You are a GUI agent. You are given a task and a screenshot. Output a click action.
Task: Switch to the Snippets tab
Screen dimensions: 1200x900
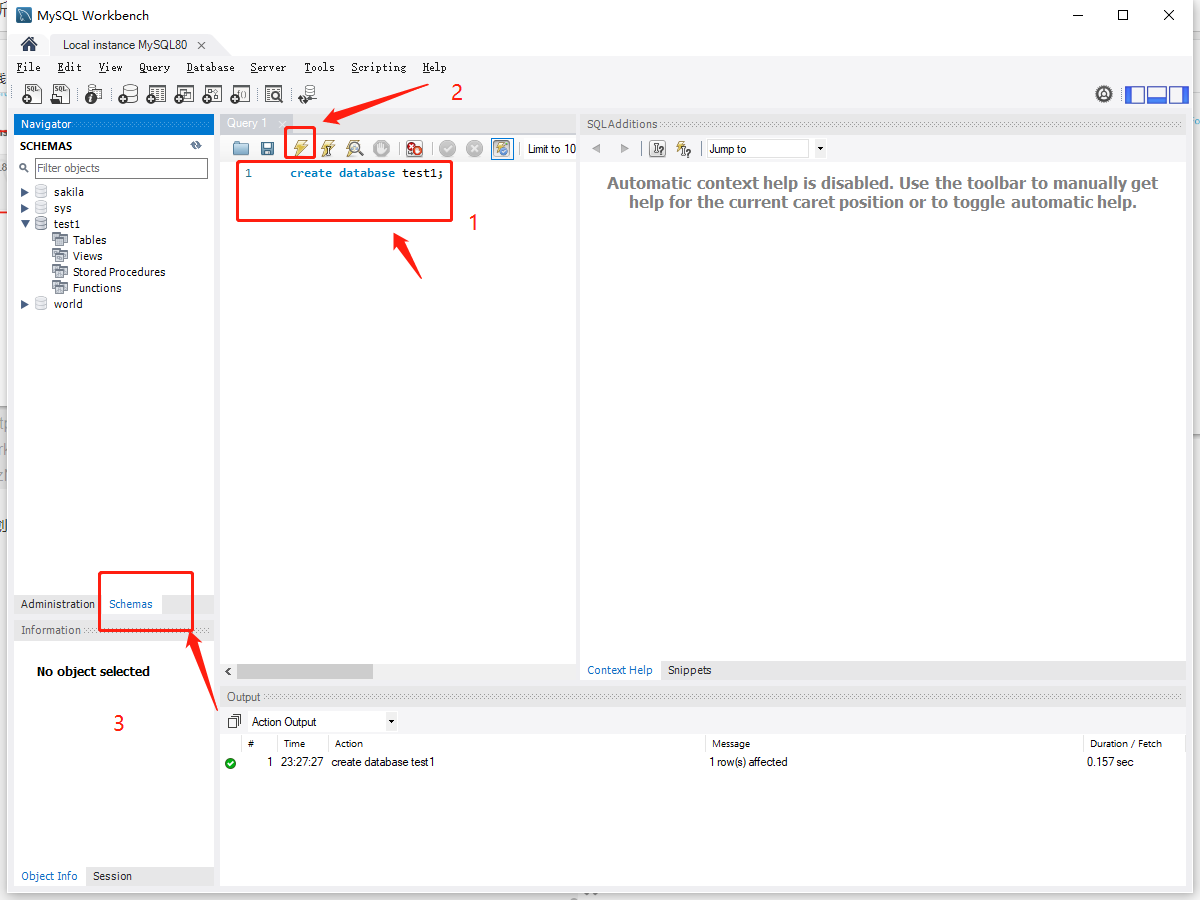690,670
